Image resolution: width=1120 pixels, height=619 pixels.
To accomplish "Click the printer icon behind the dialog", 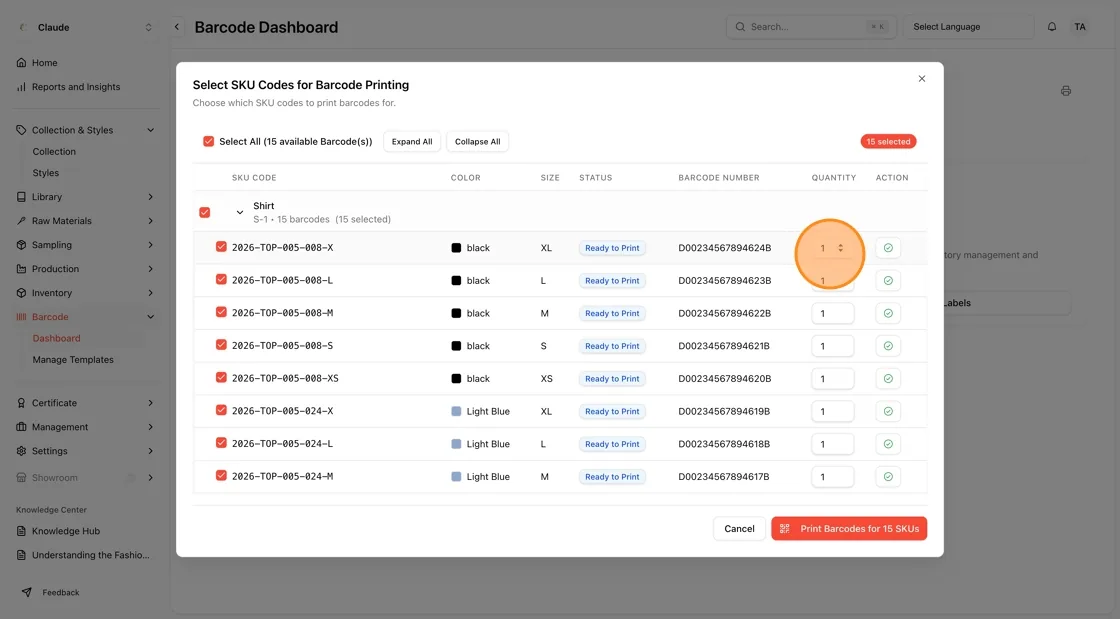I will [1066, 91].
